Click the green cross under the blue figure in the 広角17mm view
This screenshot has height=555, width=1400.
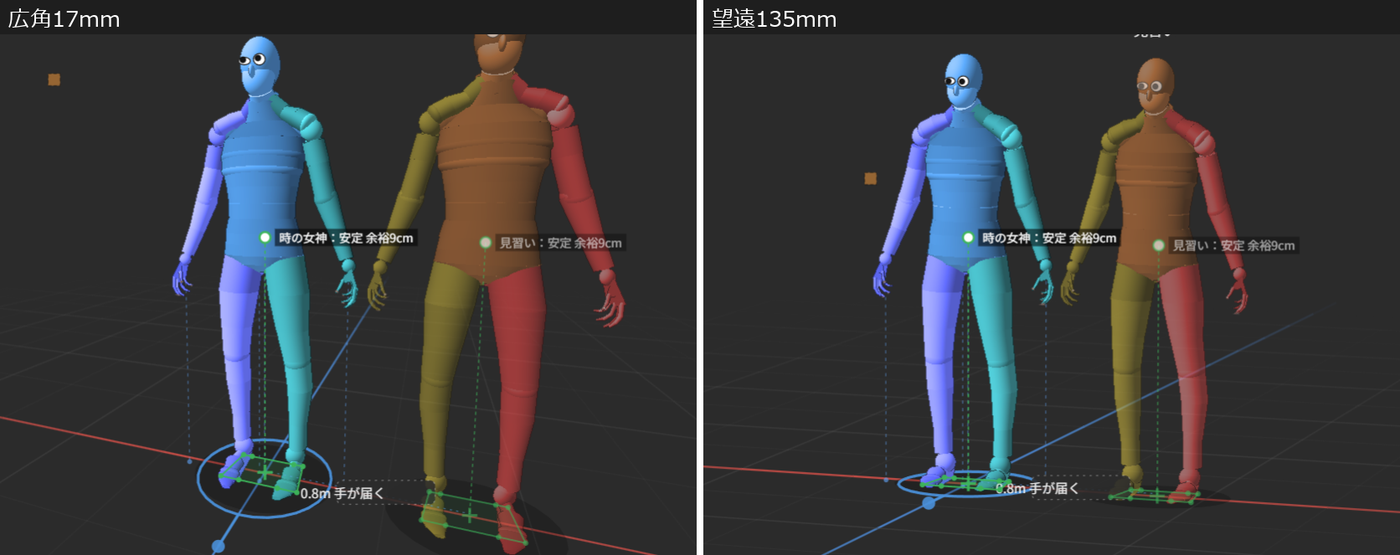(x=265, y=472)
